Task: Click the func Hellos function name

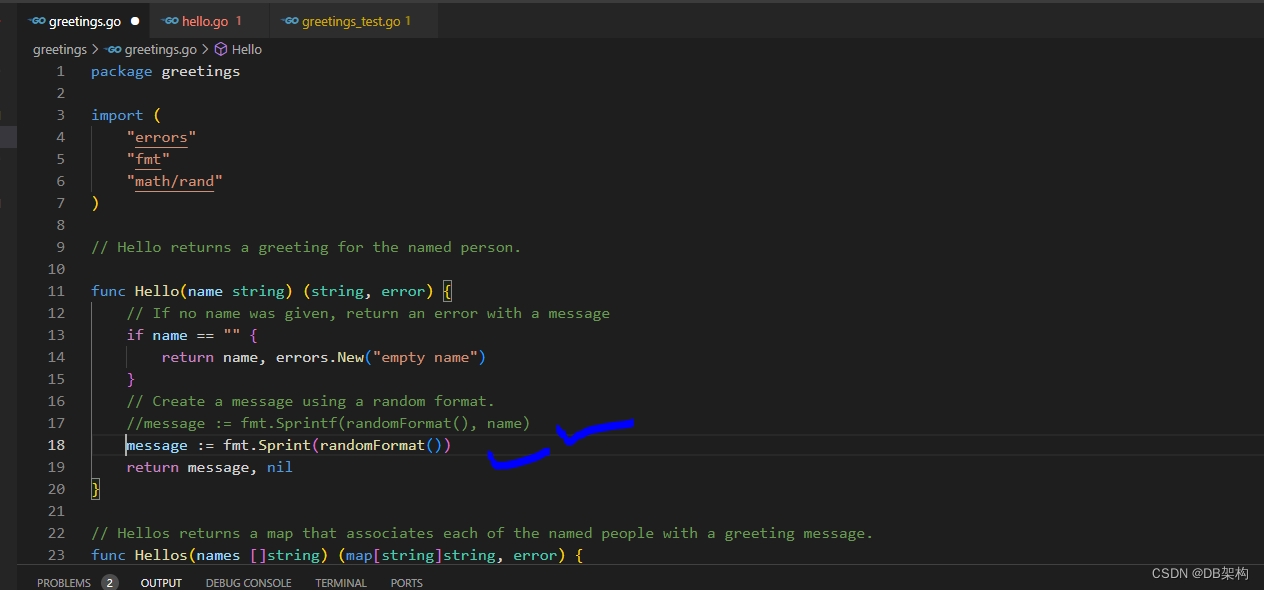Action: point(161,555)
